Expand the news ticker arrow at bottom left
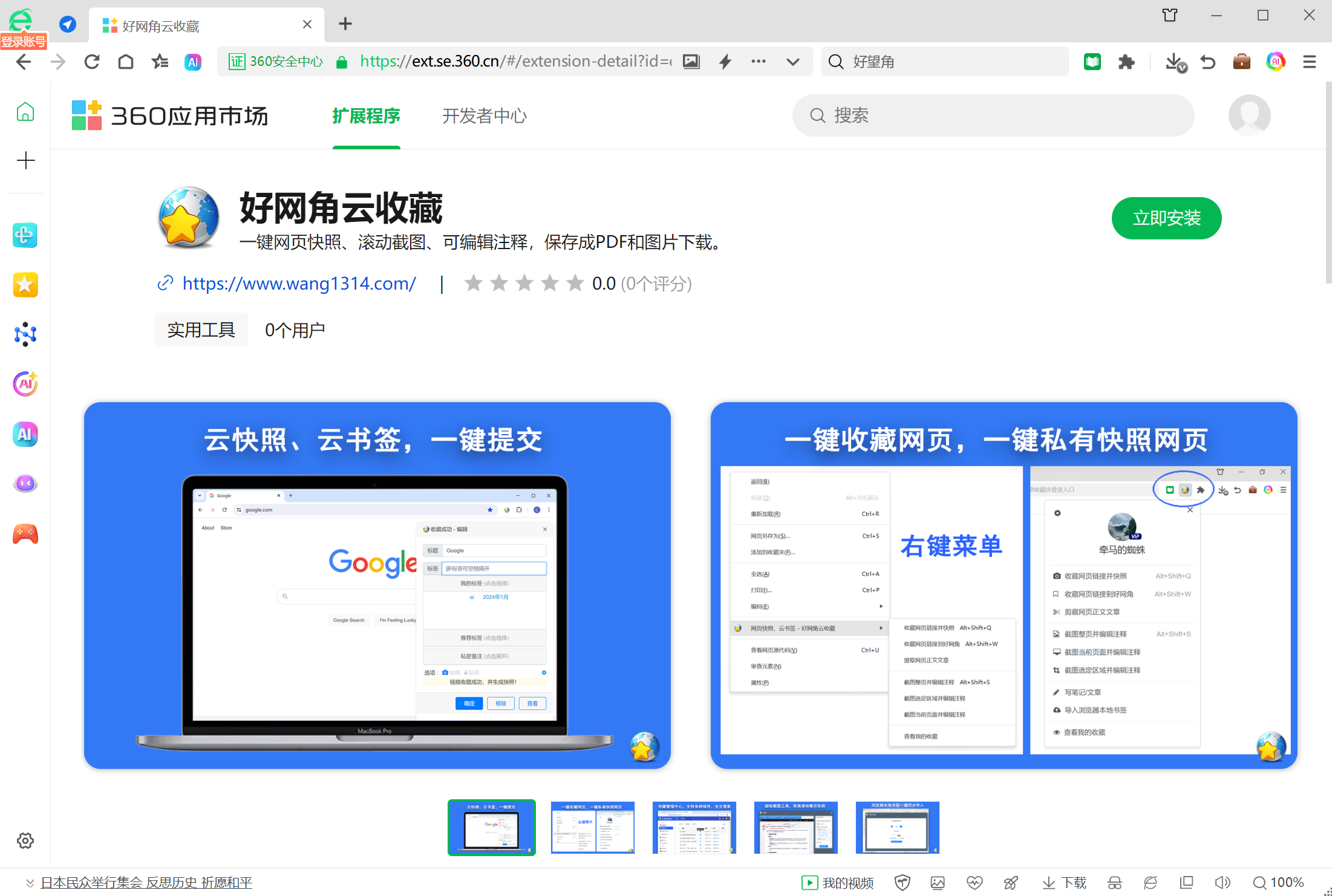Screen dimensions: 1332x896 tap(30, 883)
